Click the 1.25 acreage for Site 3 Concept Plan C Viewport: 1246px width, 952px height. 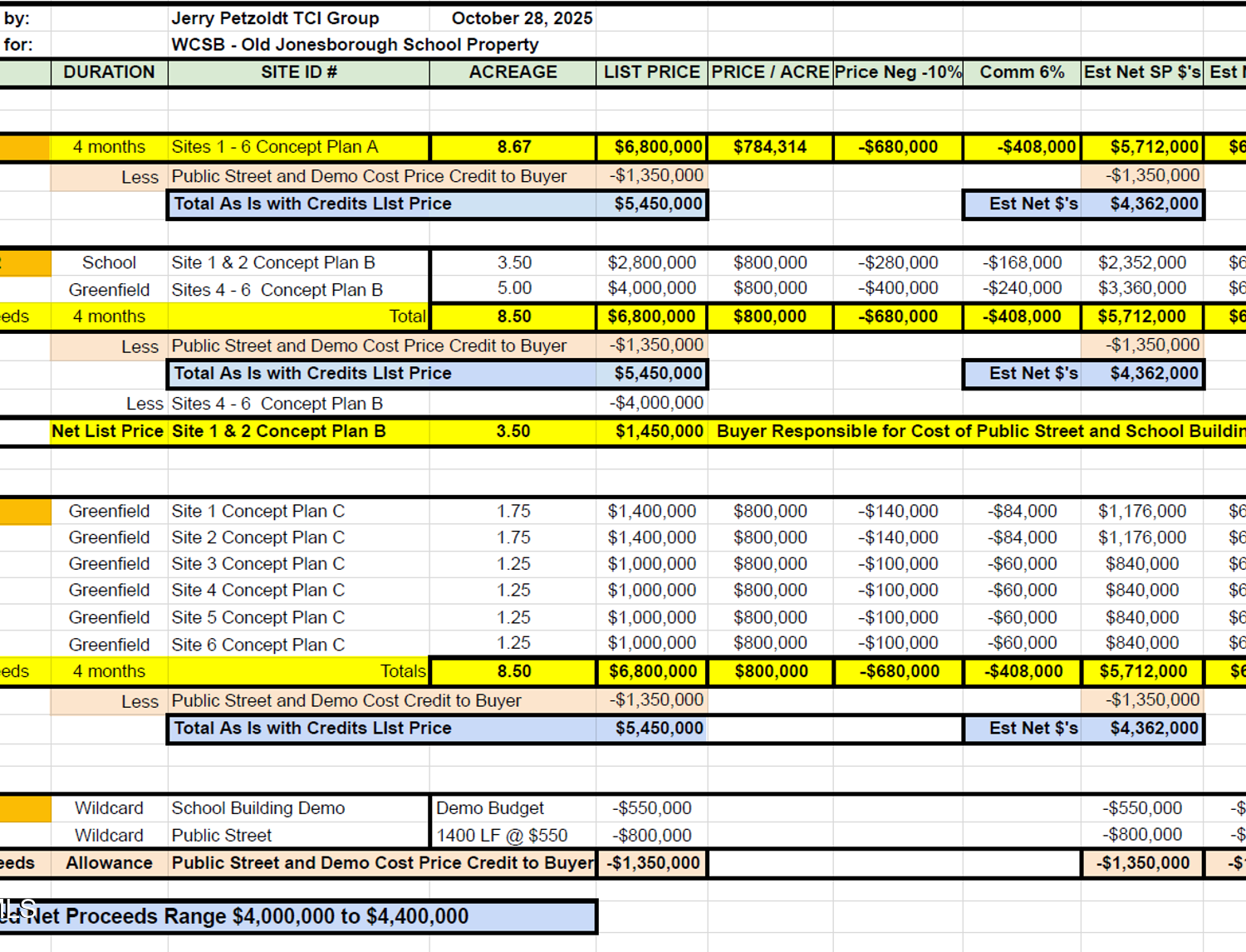point(513,563)
